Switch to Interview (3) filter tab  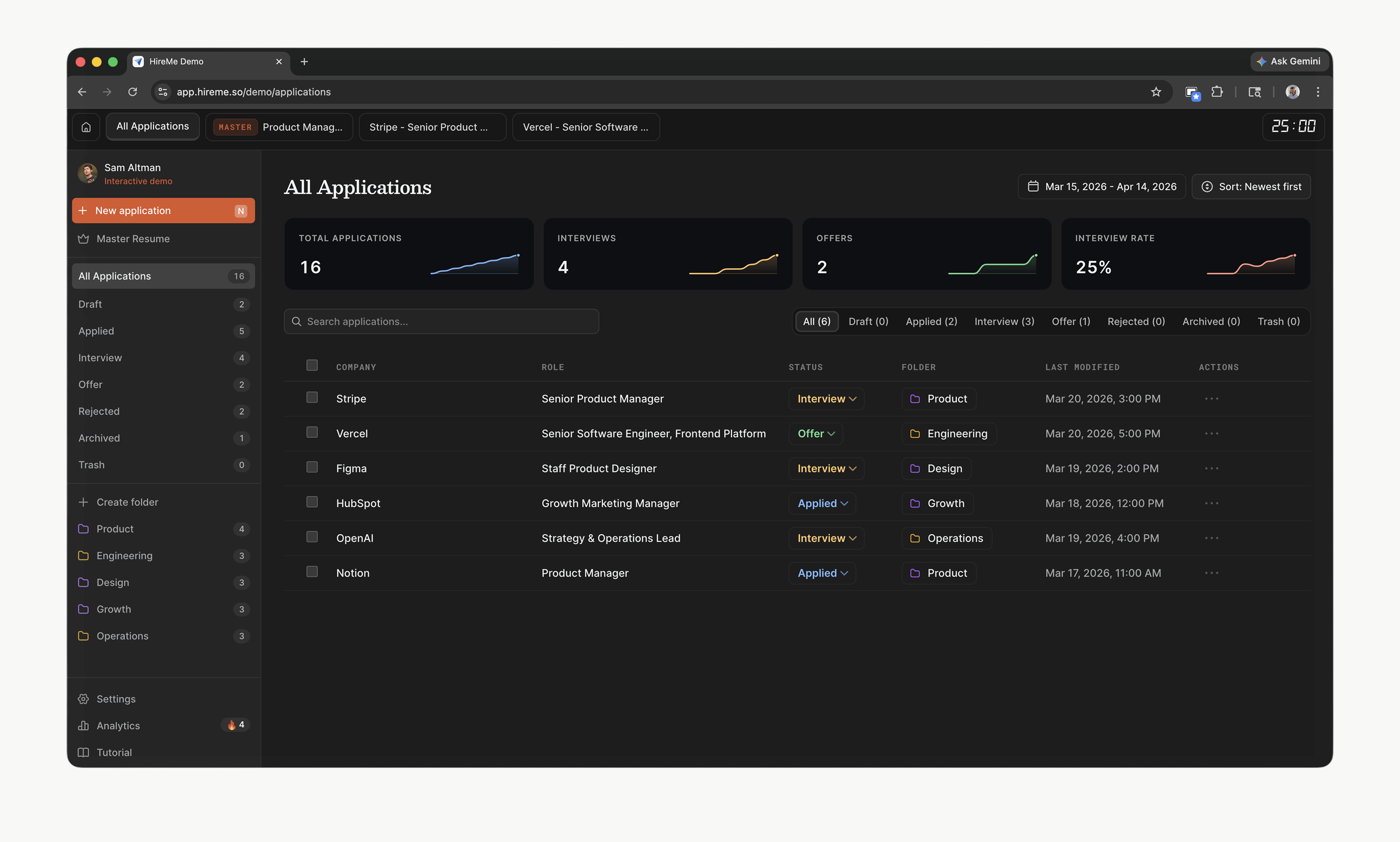[x=1004, y=322]
